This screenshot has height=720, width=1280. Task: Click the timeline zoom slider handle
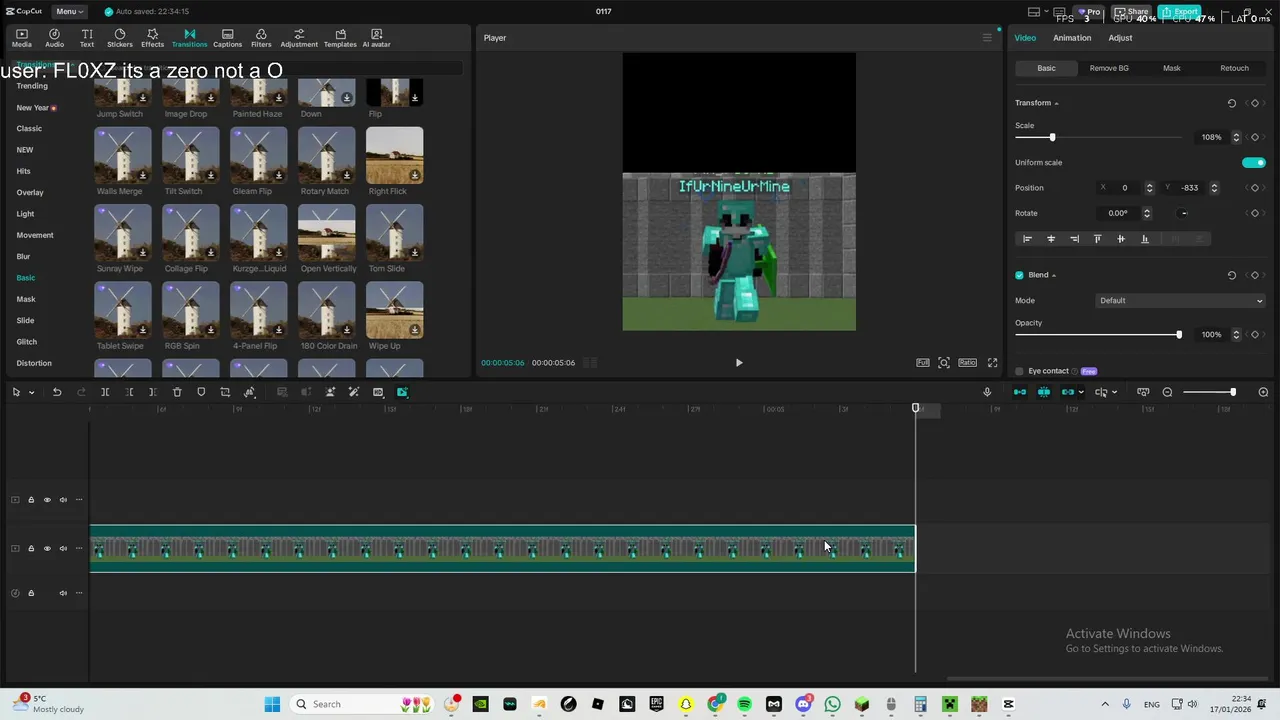point(1233,392)
